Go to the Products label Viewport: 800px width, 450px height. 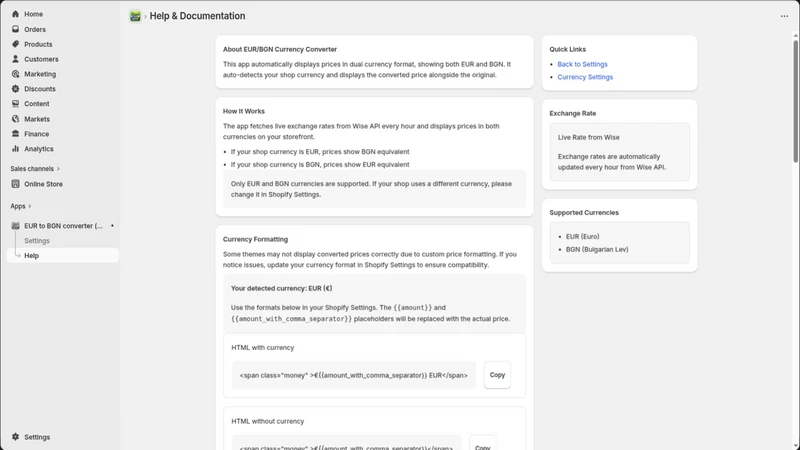click(x=38, y=44)
